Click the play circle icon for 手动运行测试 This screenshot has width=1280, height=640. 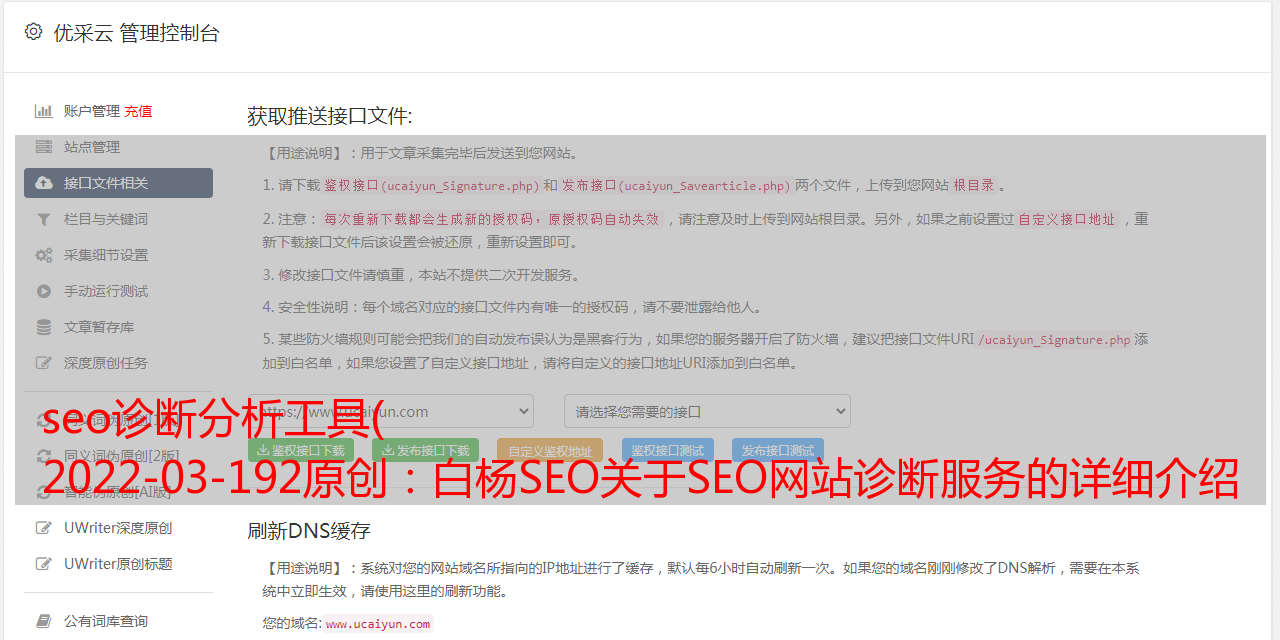click(x=44, y=291)
